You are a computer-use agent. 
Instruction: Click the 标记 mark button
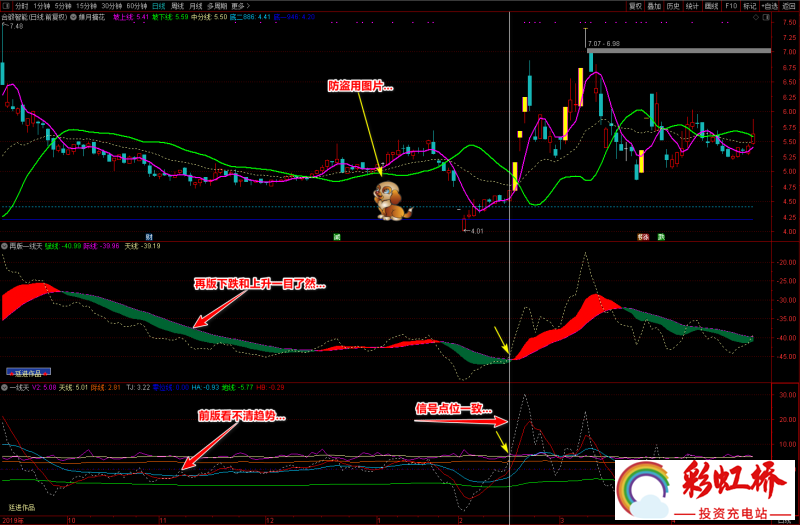point(749,6)
